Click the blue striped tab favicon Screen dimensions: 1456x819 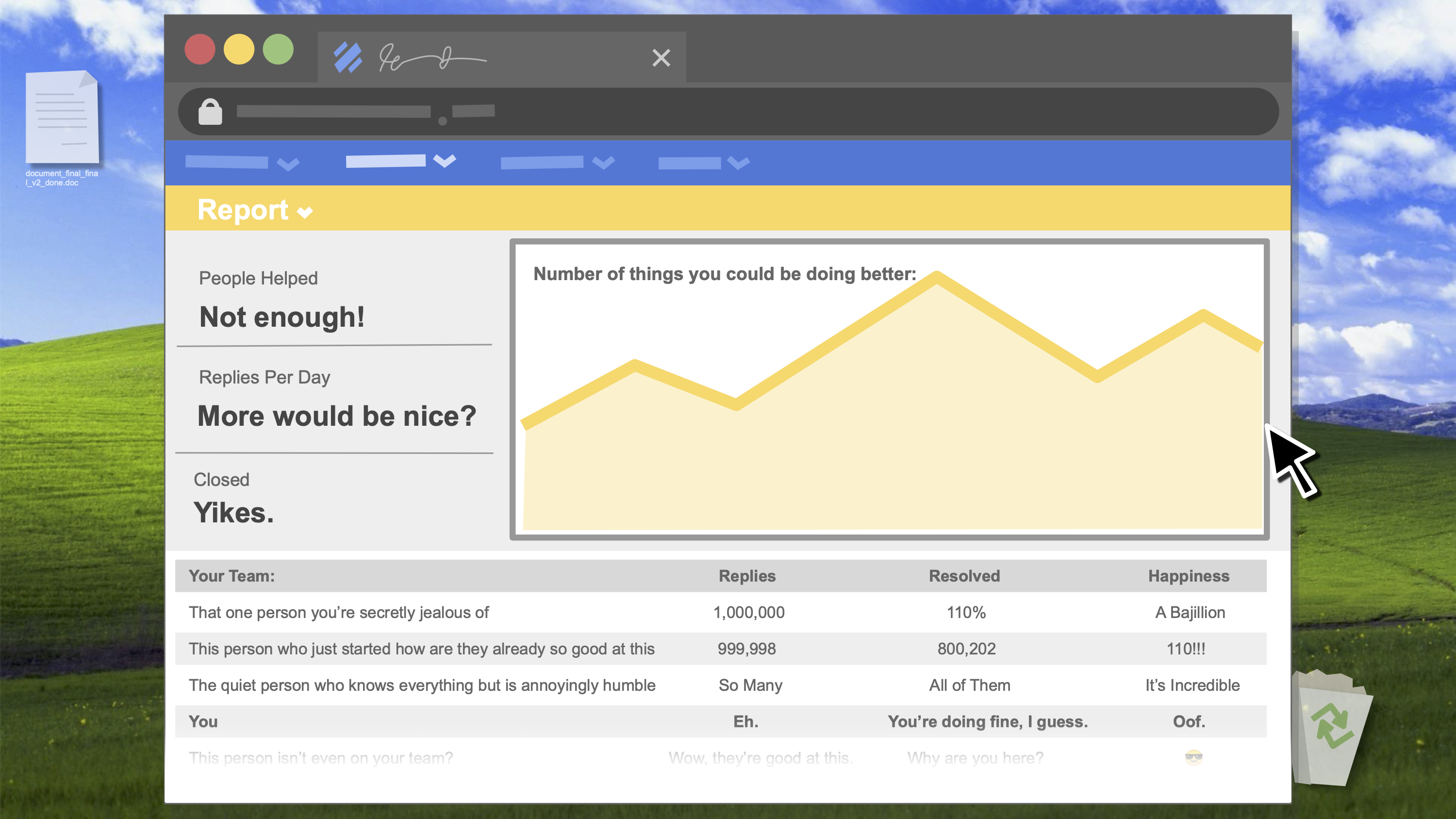click(347, 57)
